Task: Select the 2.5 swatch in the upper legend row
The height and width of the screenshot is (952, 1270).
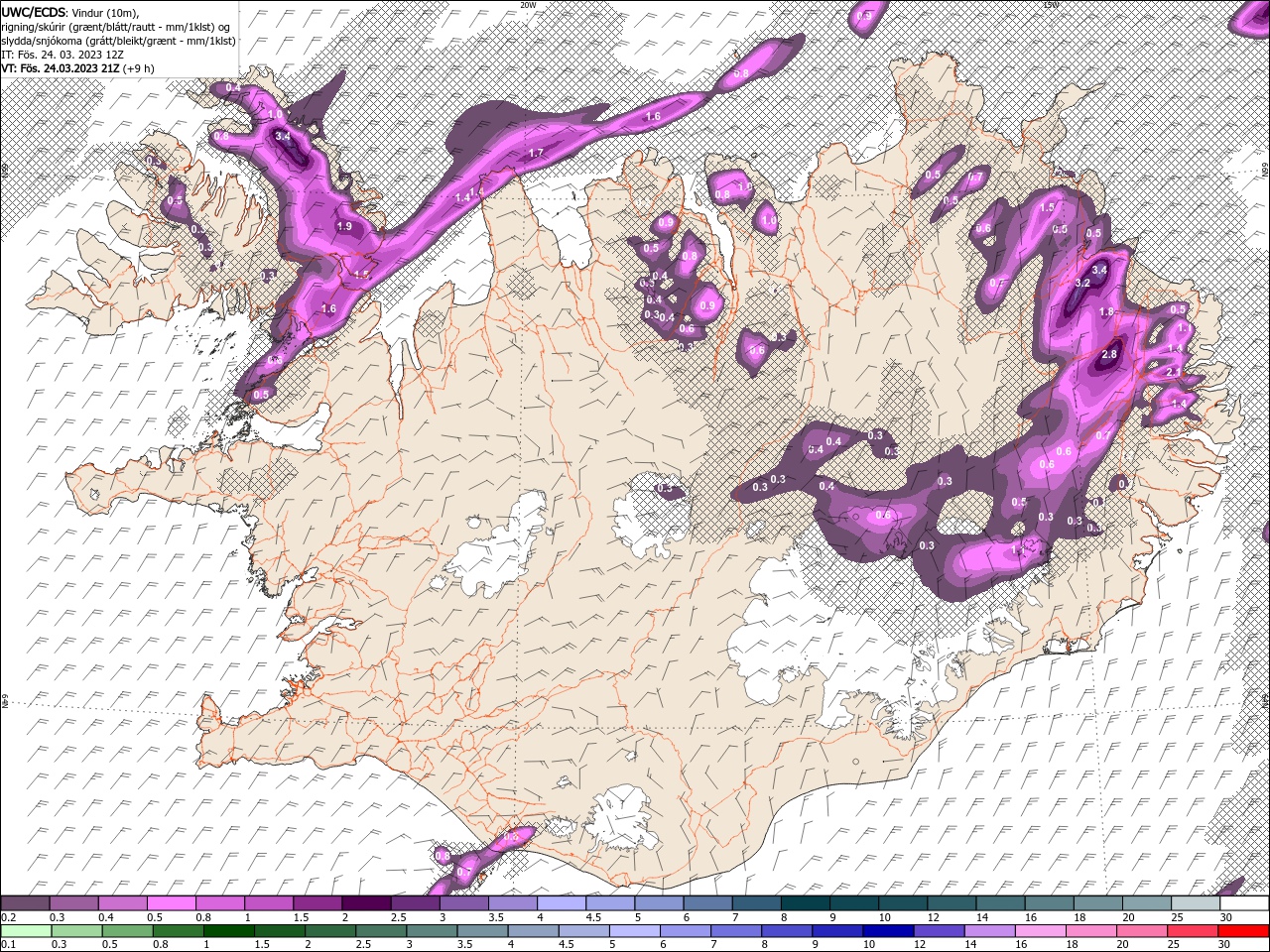Action: [415, 903]
